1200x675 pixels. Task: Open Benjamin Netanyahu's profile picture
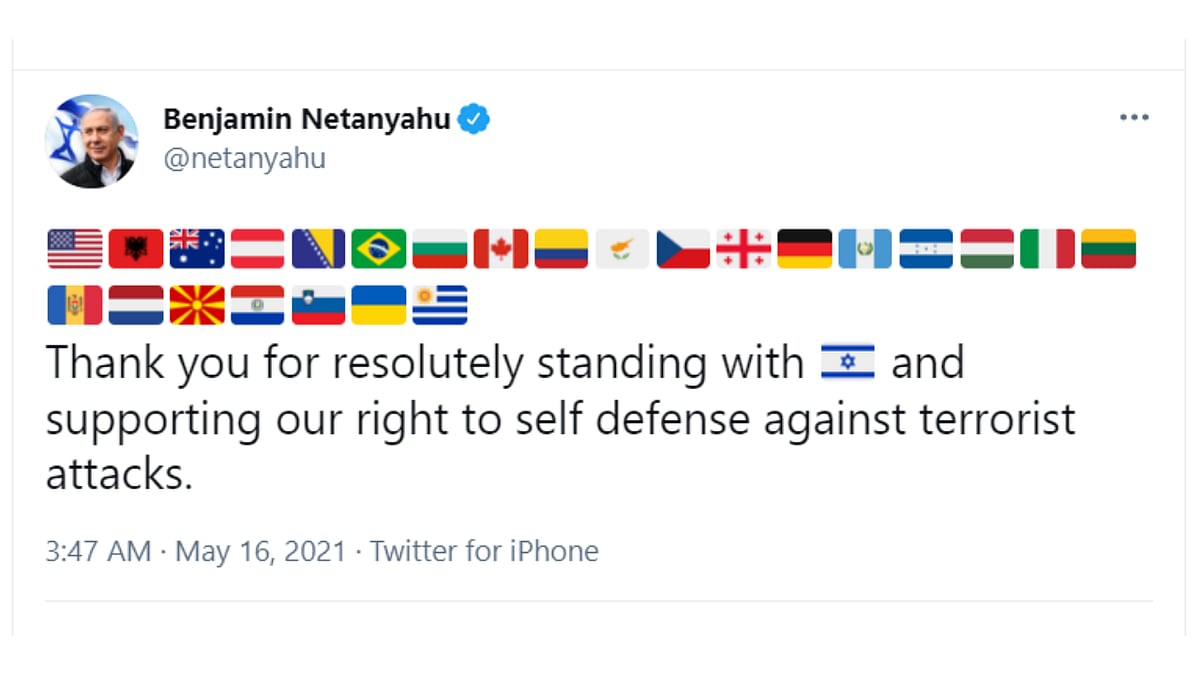click(x=91, y=141)
